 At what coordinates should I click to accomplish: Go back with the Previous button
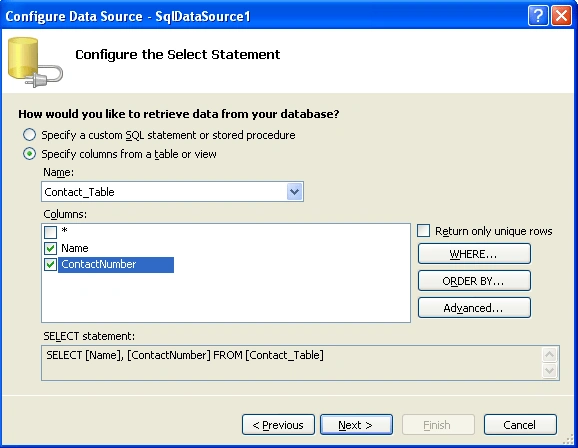click(x=278, y=424)
